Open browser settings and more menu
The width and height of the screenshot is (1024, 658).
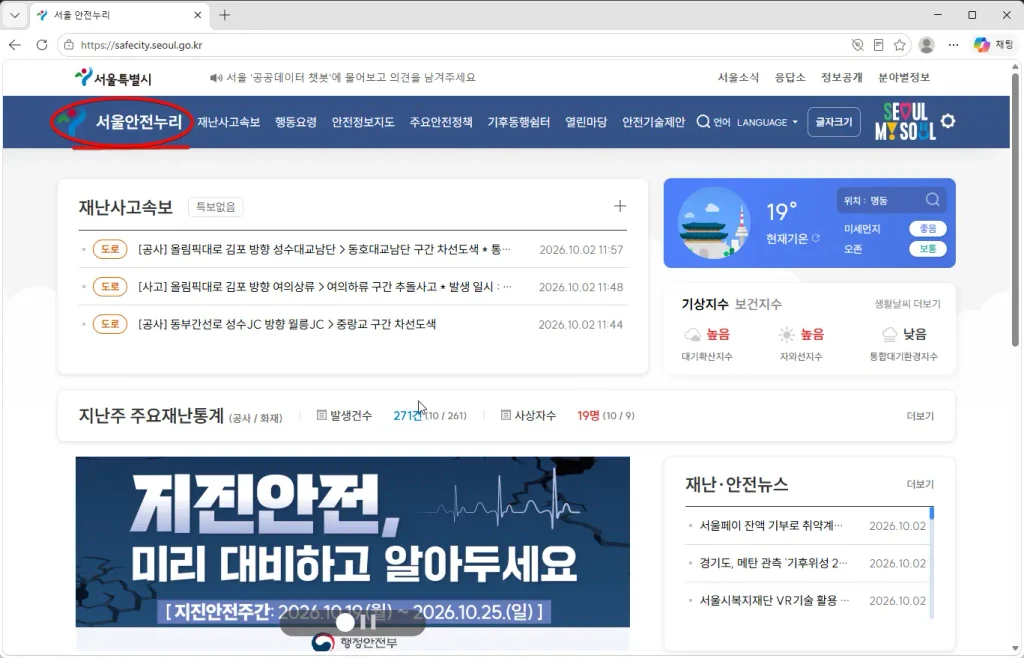click(x=953, y=45)
